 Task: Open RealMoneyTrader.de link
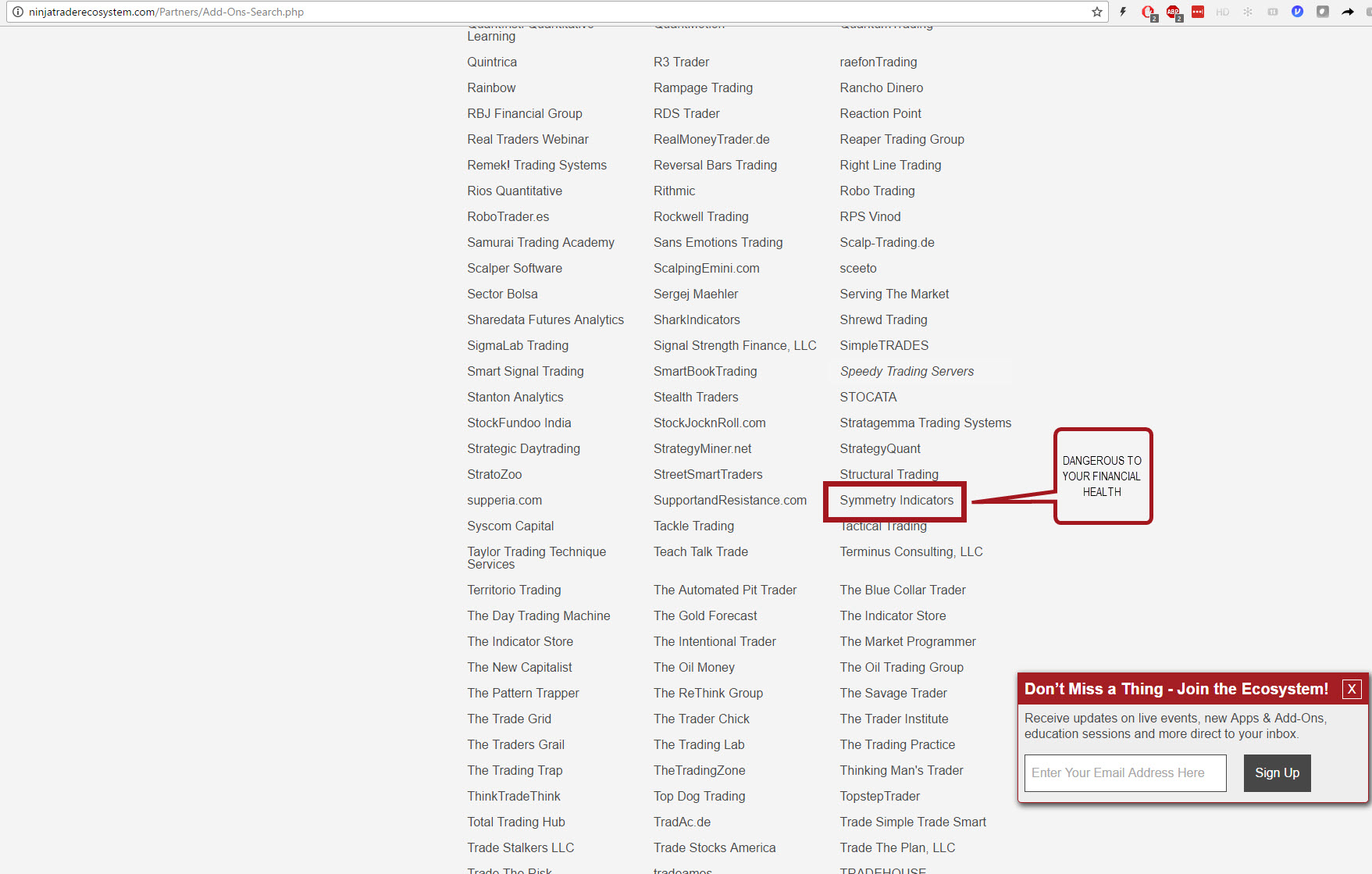(711, 139)
